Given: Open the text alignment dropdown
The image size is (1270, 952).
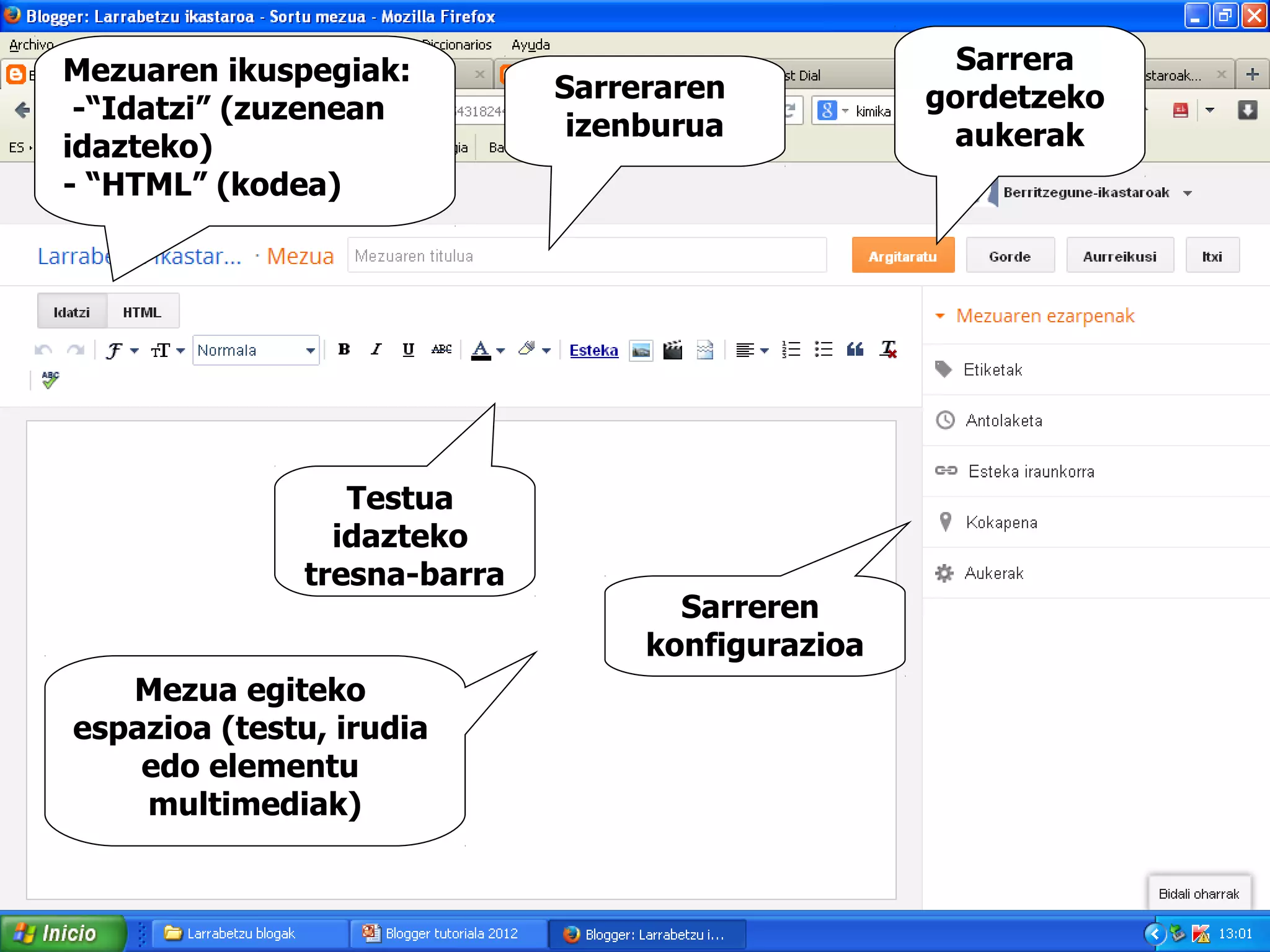Looking at the screenshot, I should point(752,350).
